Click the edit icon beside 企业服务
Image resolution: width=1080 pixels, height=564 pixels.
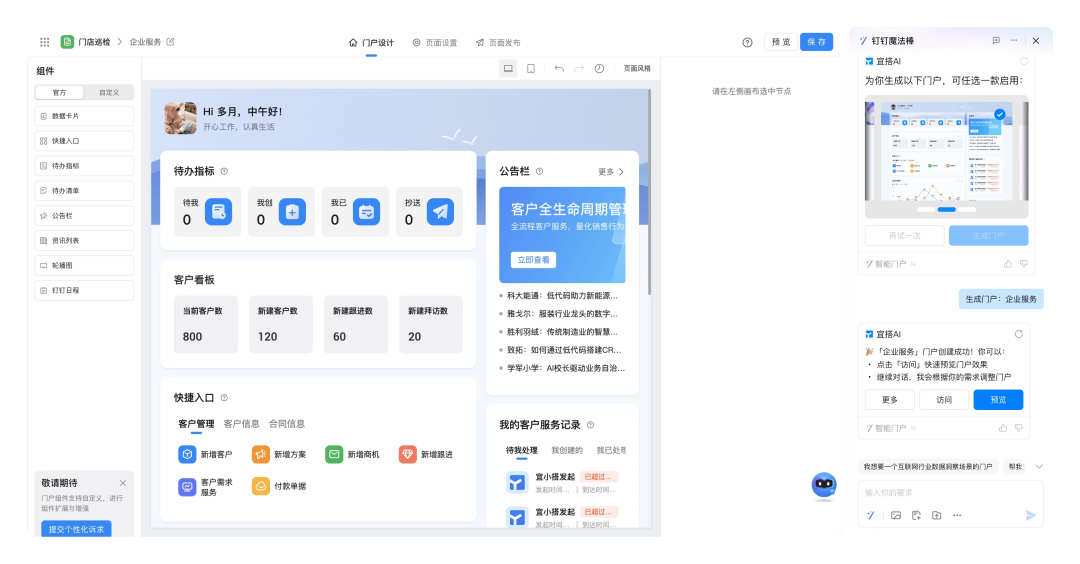pos(170,42)
